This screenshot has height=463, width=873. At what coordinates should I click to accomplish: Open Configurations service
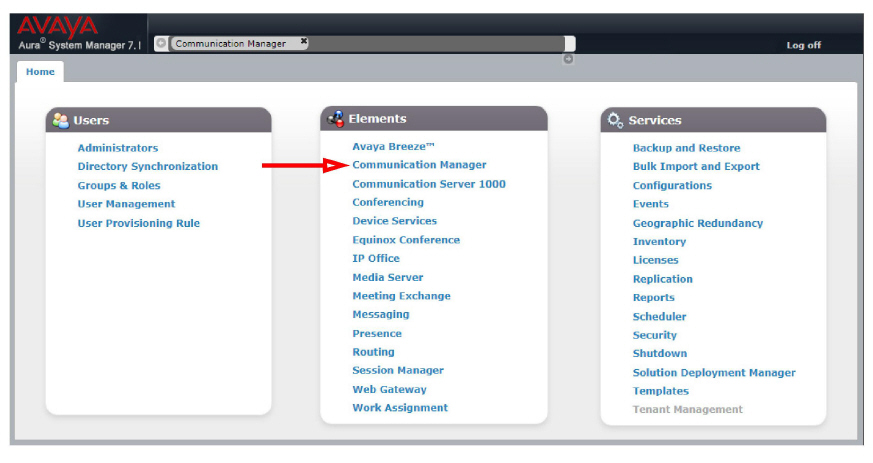pos(672,185)
